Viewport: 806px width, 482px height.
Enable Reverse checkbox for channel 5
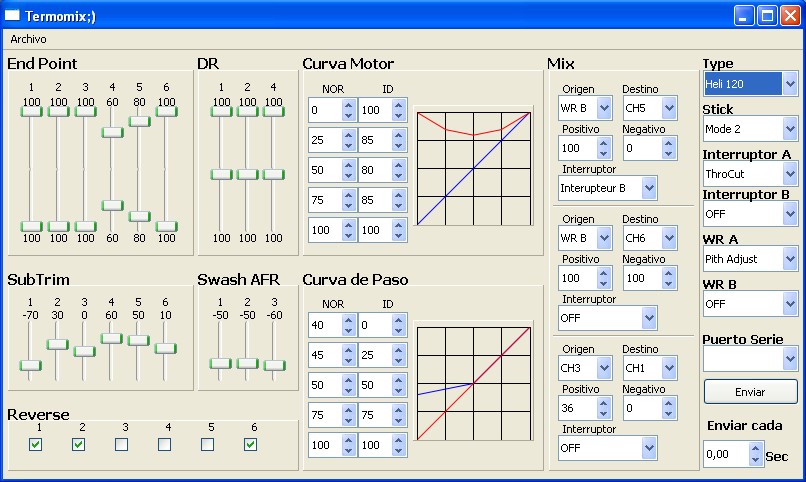coord(207,445)
